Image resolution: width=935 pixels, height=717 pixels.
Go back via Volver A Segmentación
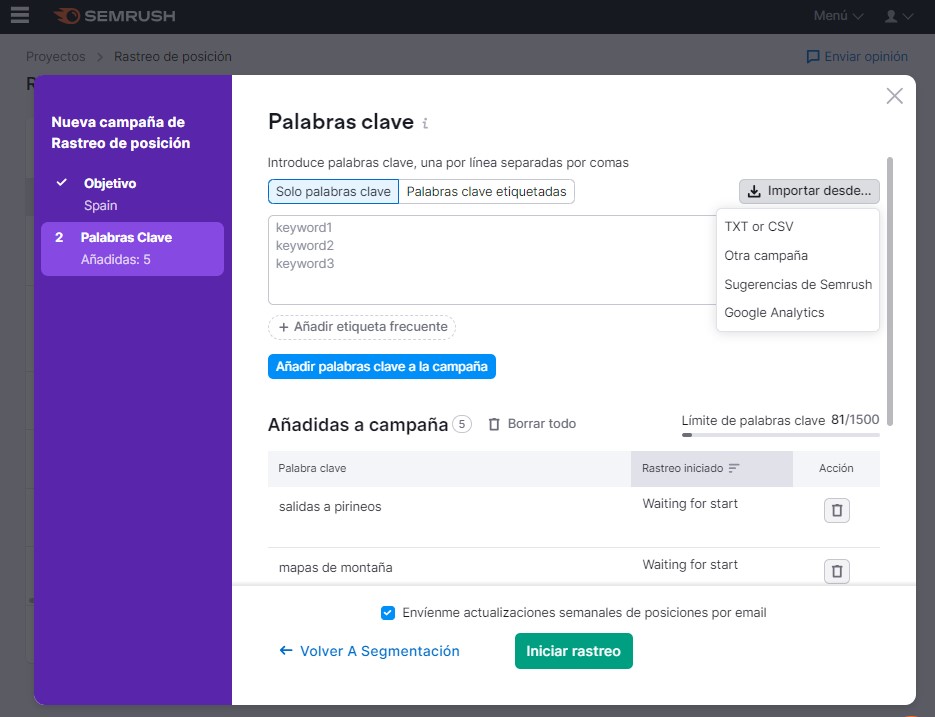pyautogui.click(x=370, y=651)
